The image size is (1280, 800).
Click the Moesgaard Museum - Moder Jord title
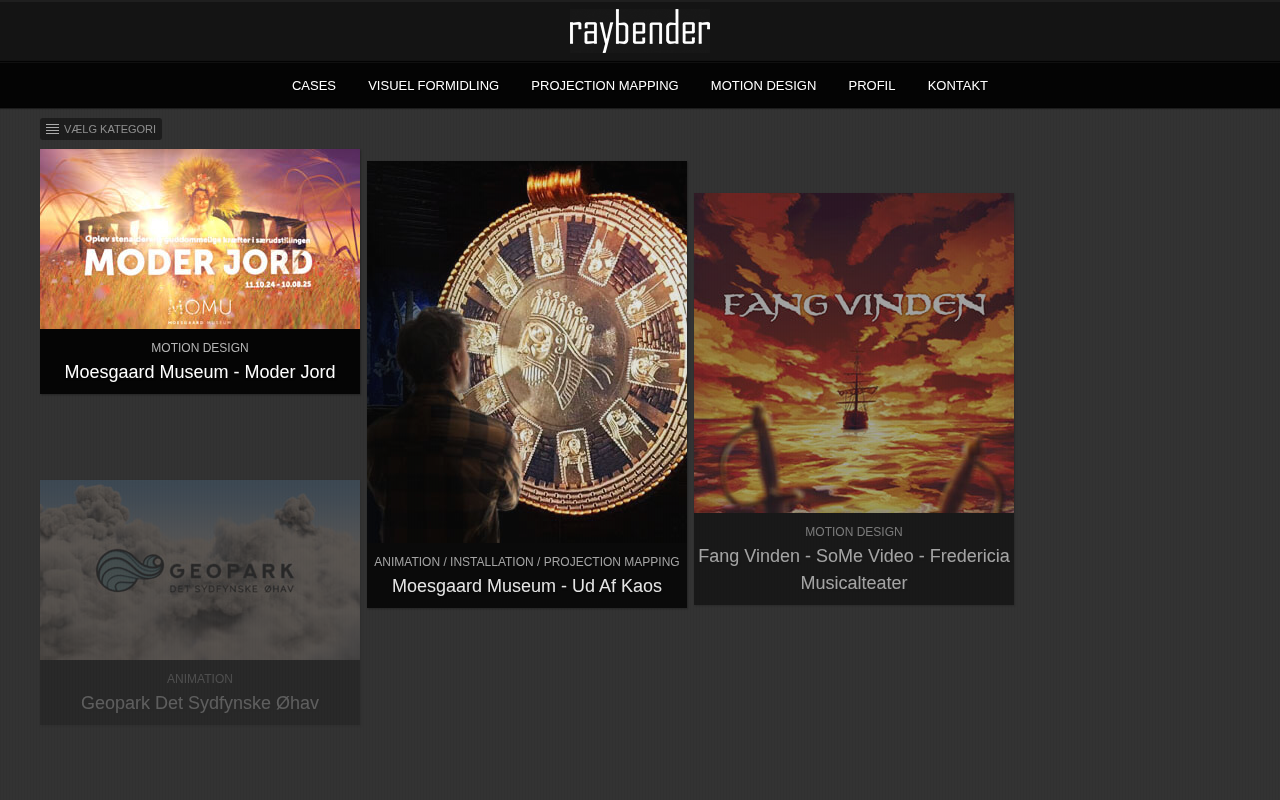click(x=200, y=372)
